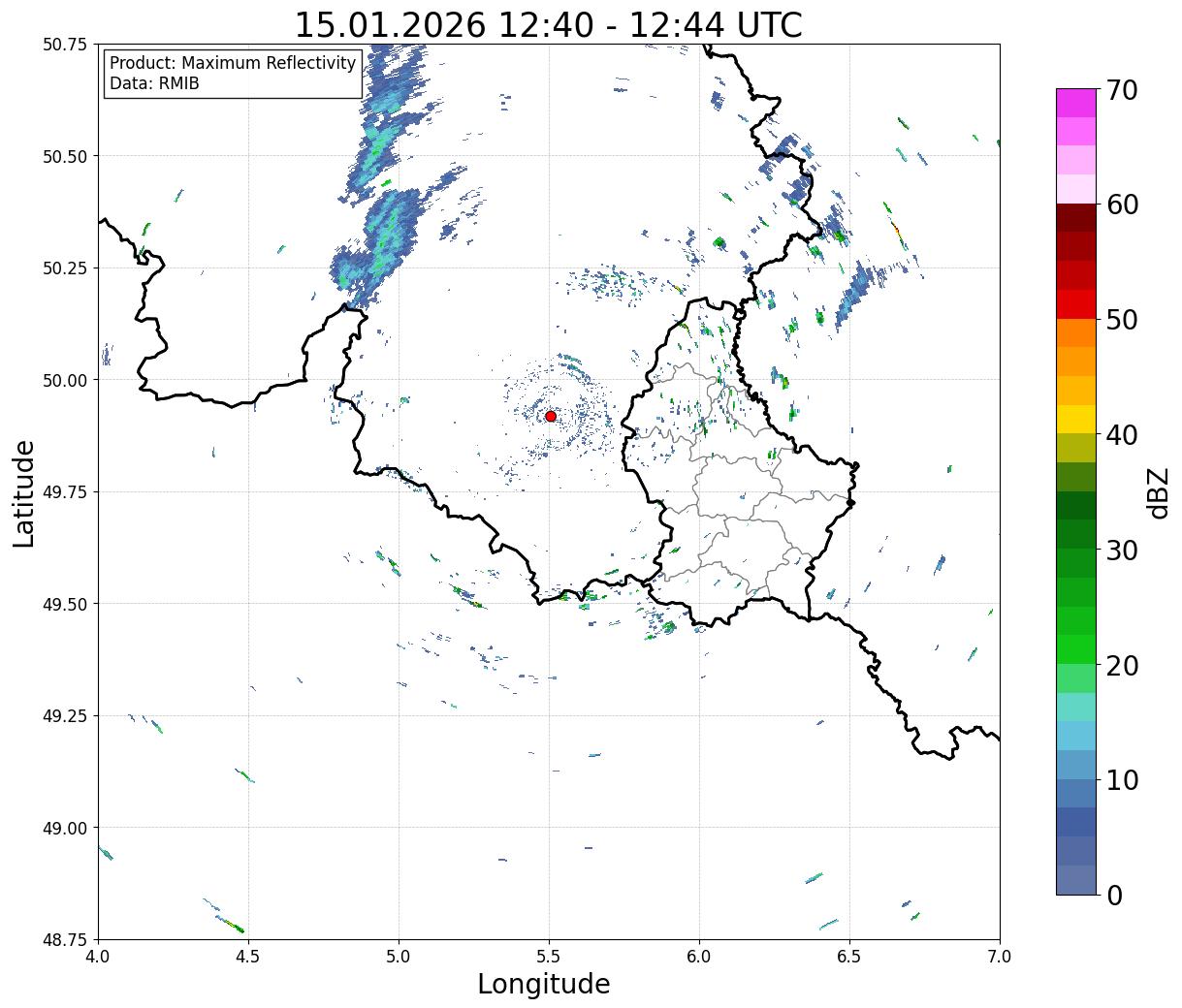Click the latitude tick label '49.25'

click(65, 716)
